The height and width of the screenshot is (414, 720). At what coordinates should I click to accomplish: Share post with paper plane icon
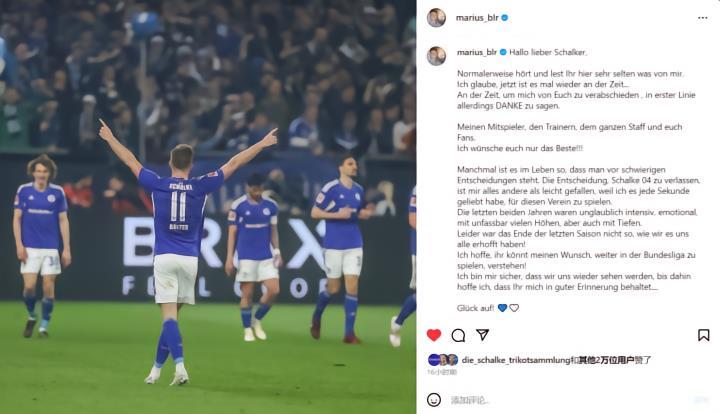point(482,335)
